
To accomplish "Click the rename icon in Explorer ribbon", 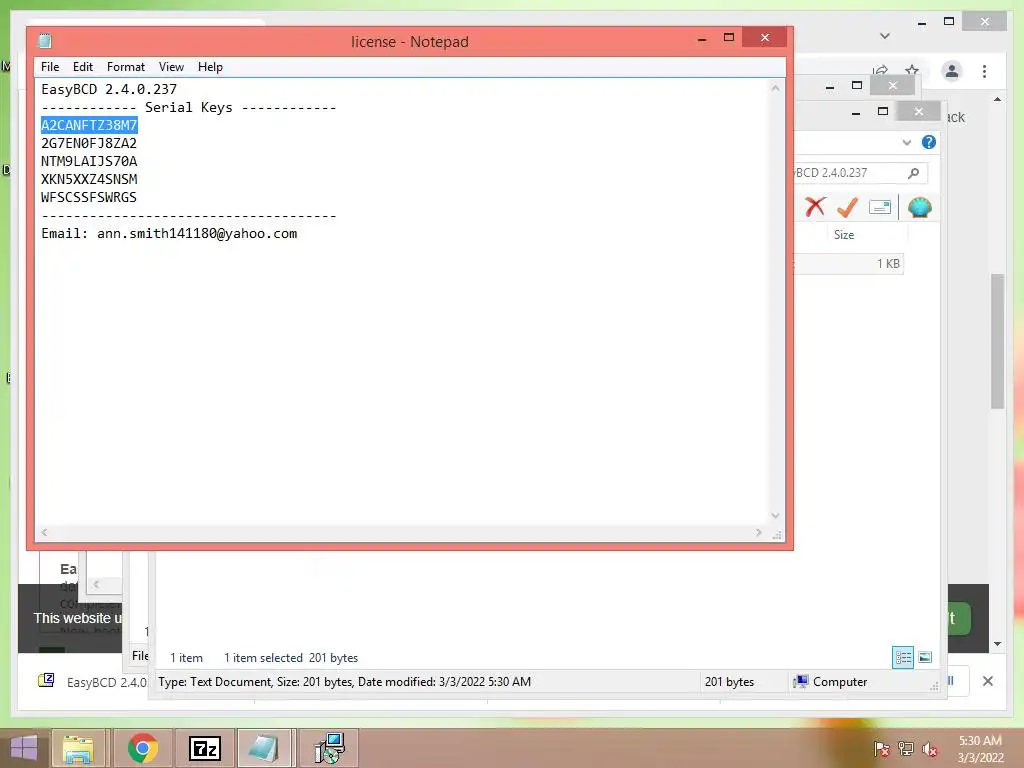I will point(880,207).
